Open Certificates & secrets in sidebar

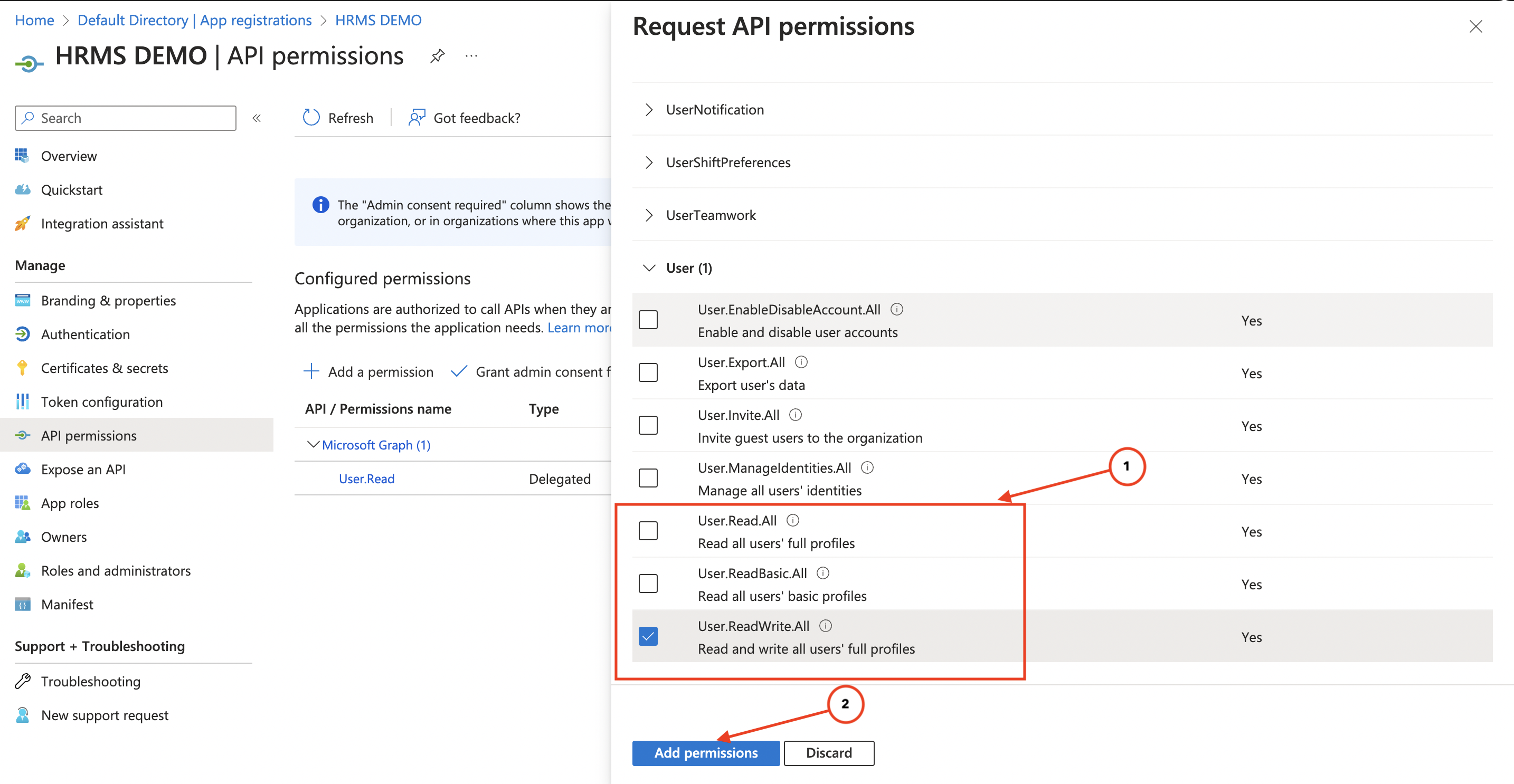click(x=104, y=368)
